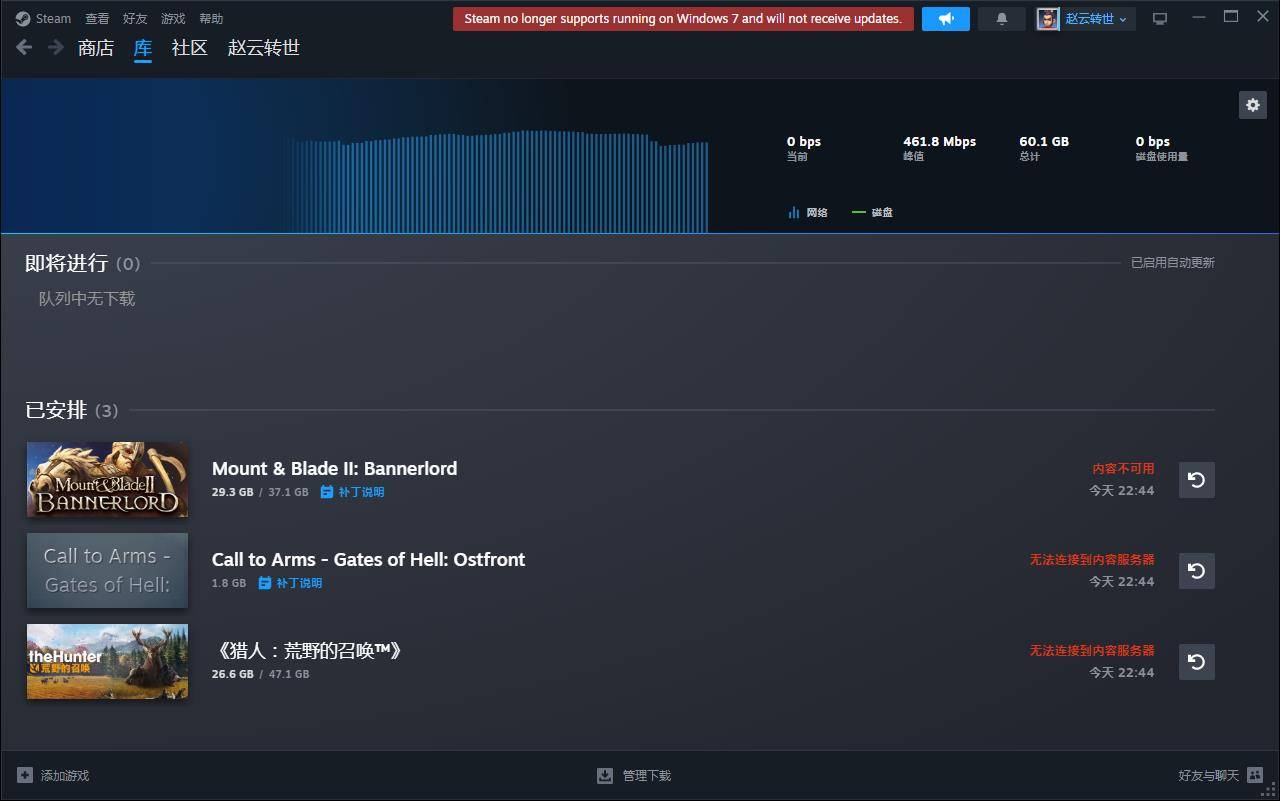Open the Steam menu
This screenshot has height=801, width=1280.
coord(44,19)
